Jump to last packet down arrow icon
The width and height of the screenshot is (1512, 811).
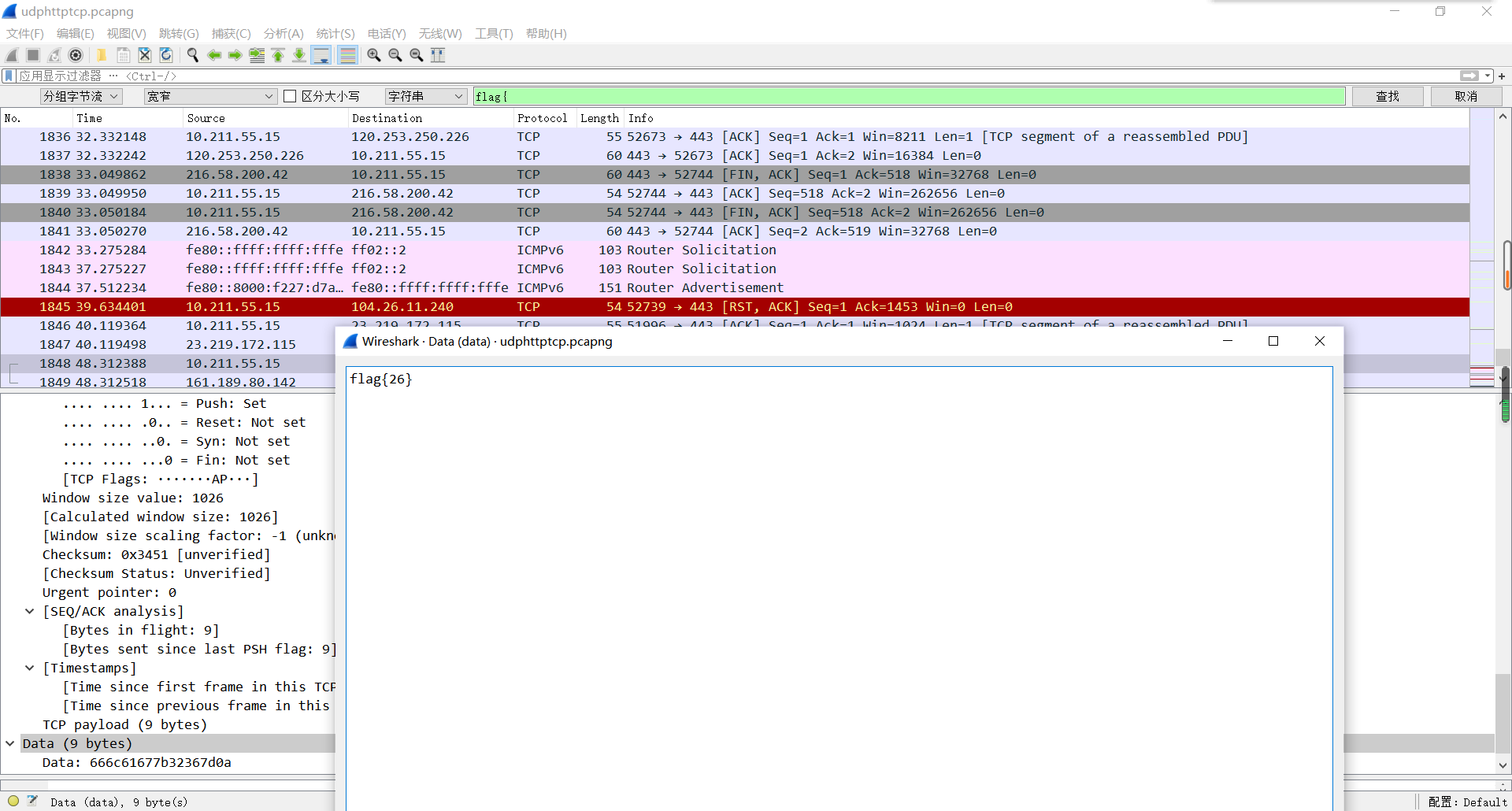(x=299, y=55)
